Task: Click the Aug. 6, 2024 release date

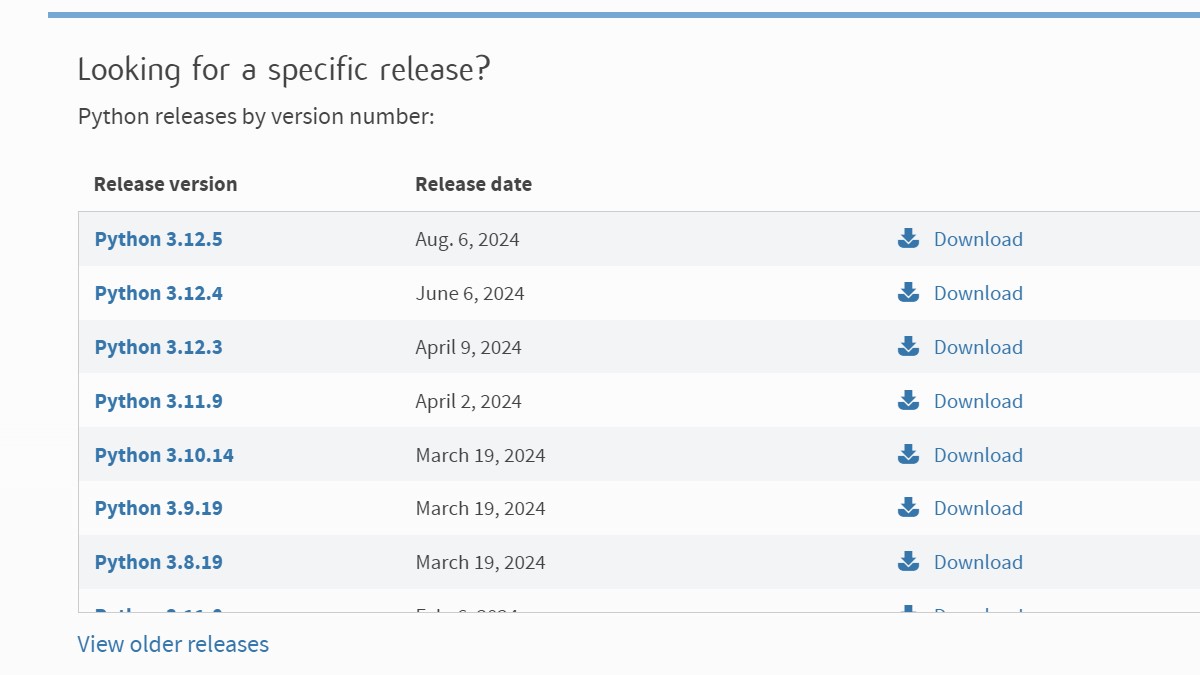Action: coord(467,240)
